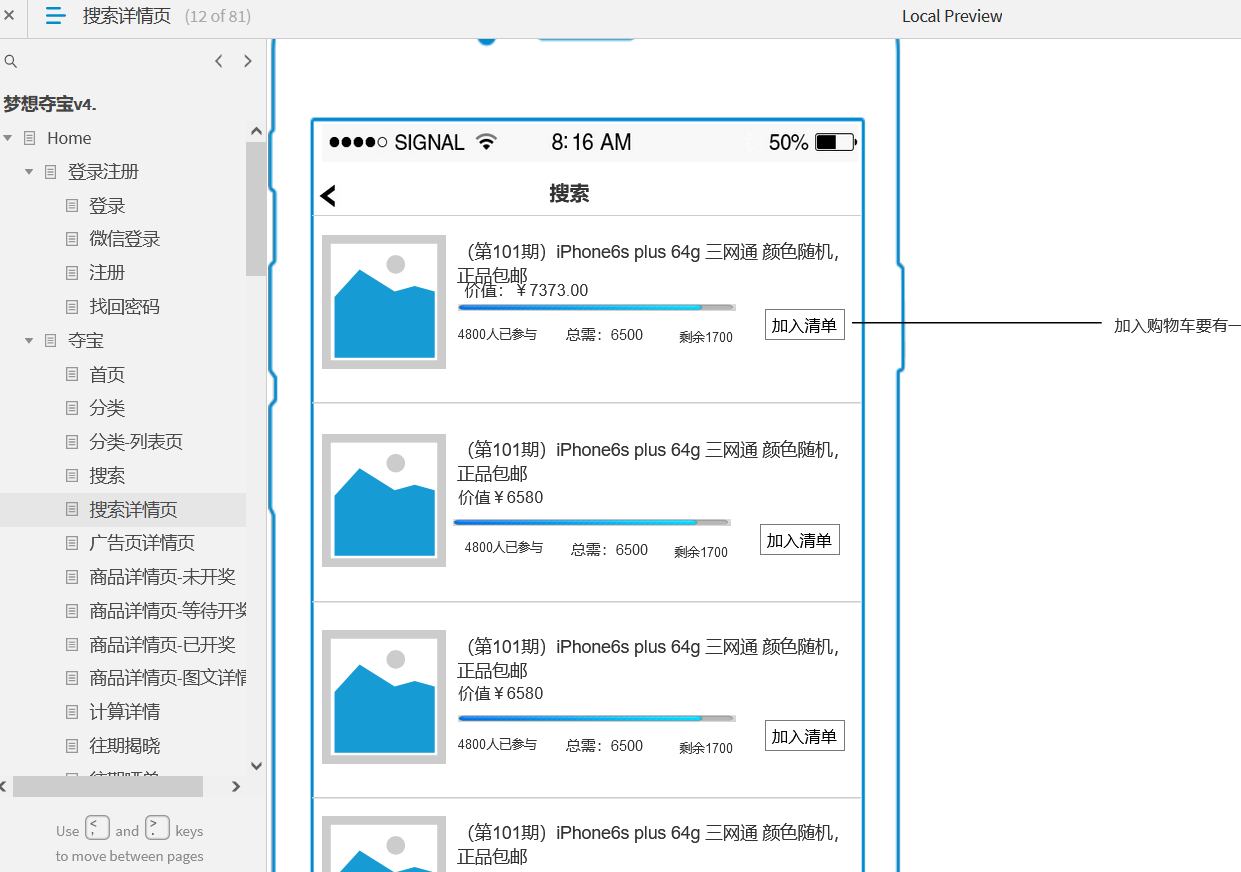The height and width of the screenshot is (872, 1241).
Task: Click page icon beside 首页
Action: tap(71, 375)
